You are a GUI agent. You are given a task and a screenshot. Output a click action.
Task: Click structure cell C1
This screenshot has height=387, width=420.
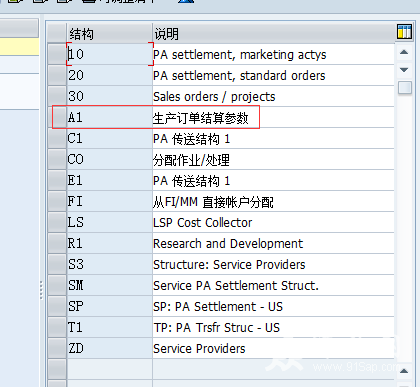tap(110, 138)
